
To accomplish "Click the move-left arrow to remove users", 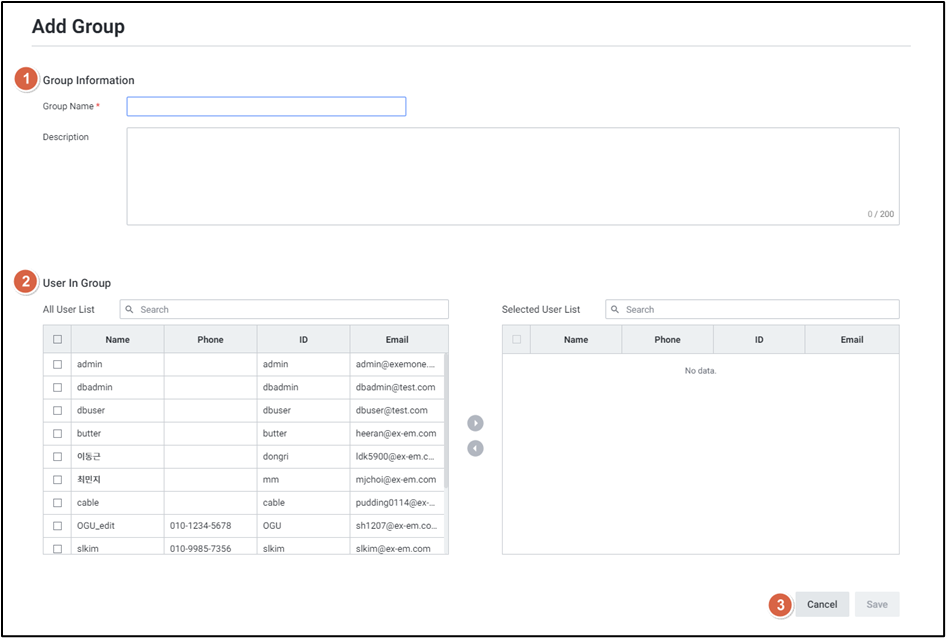I will coord(475,448).
